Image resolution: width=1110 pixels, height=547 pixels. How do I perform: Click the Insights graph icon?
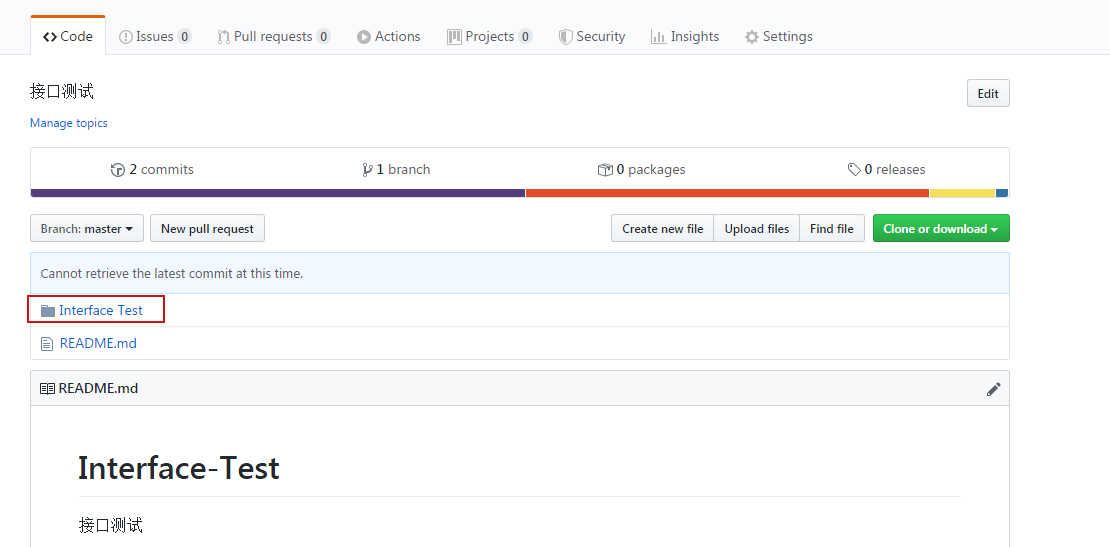pos(658,37)
